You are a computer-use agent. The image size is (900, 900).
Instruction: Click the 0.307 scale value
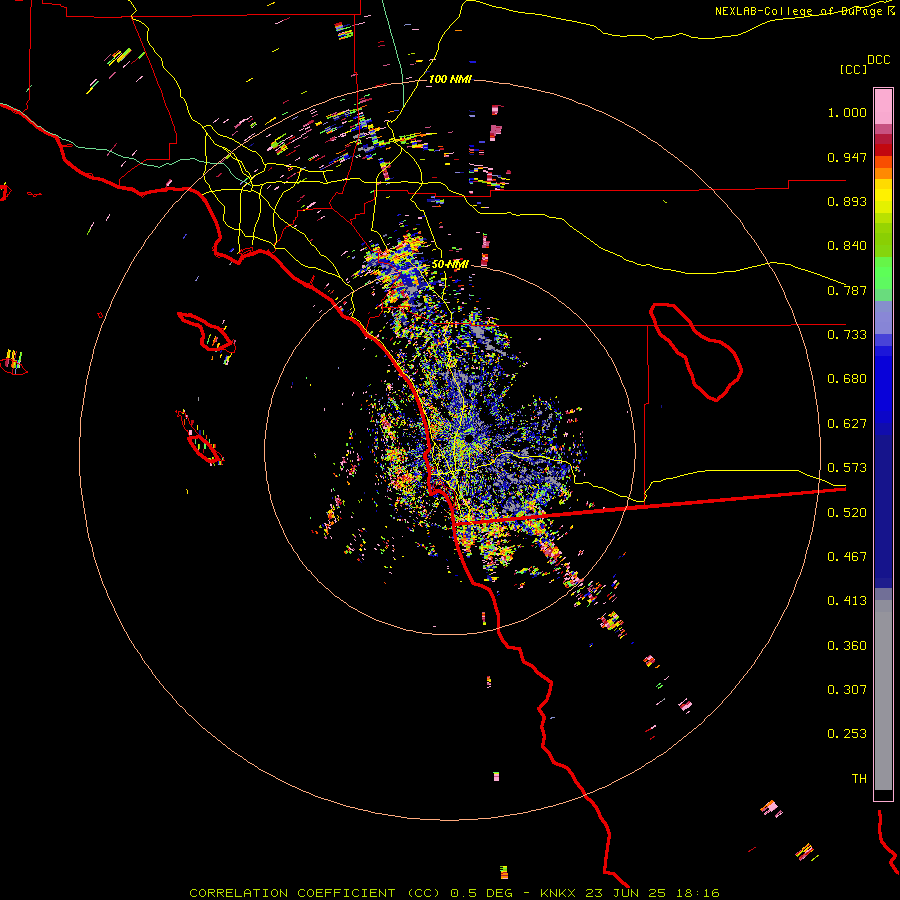(x=847, y=690)
